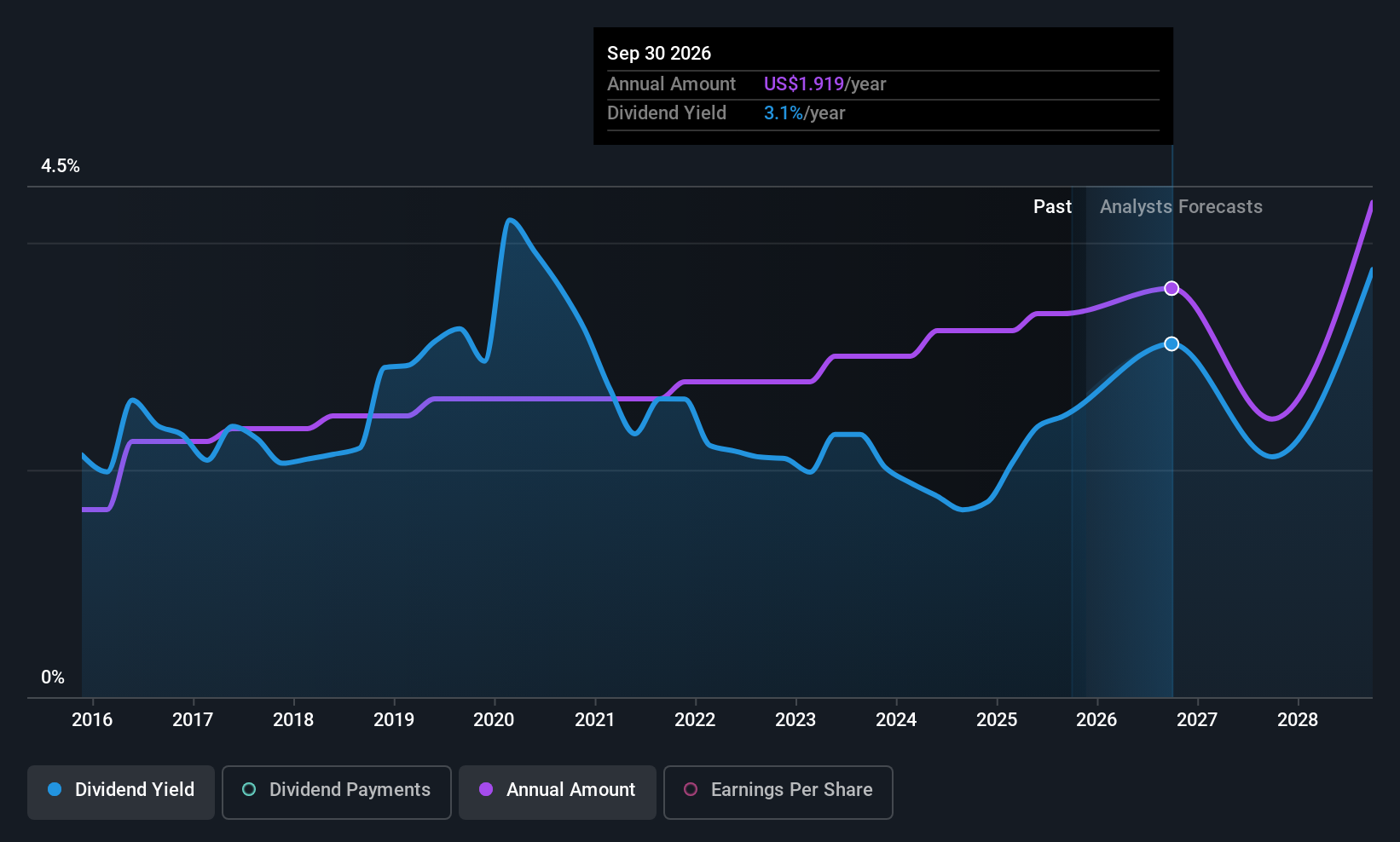Click the 2028 x-axis year label
Screen dimensions: 1400x842
[x=1298, y=719]
